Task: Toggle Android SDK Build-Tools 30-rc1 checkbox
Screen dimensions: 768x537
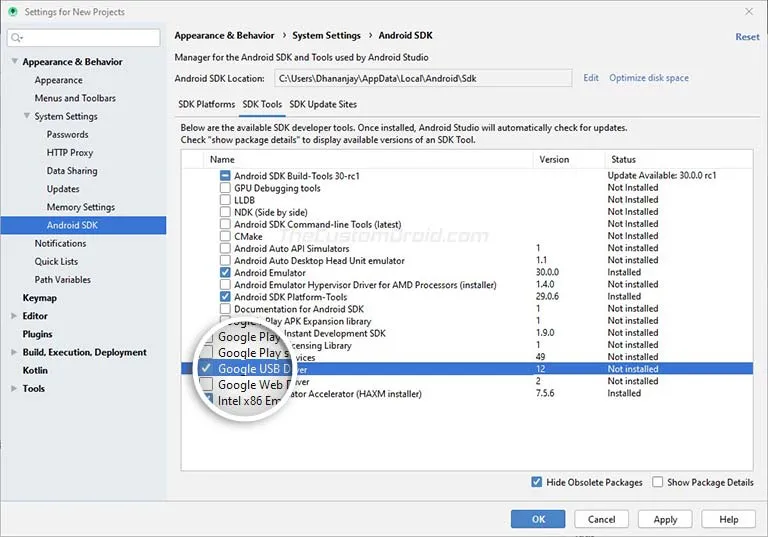Action: coord(225,175)
